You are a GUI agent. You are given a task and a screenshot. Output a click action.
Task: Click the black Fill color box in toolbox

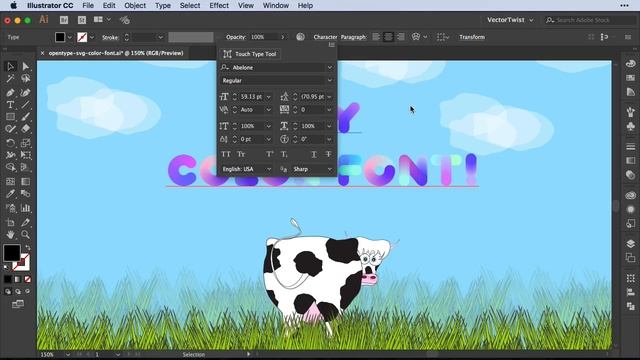[x=12, y=253]
